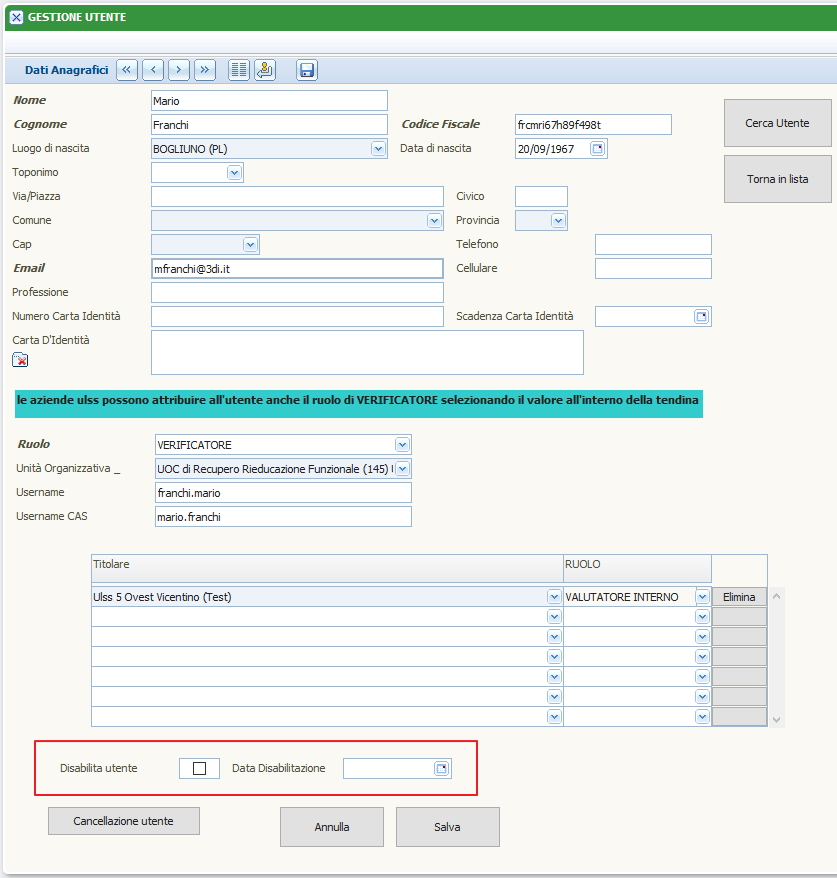837x878 pixels.
Task: Edit Username CAS field mario.franchi
Action: click(283, 517)
